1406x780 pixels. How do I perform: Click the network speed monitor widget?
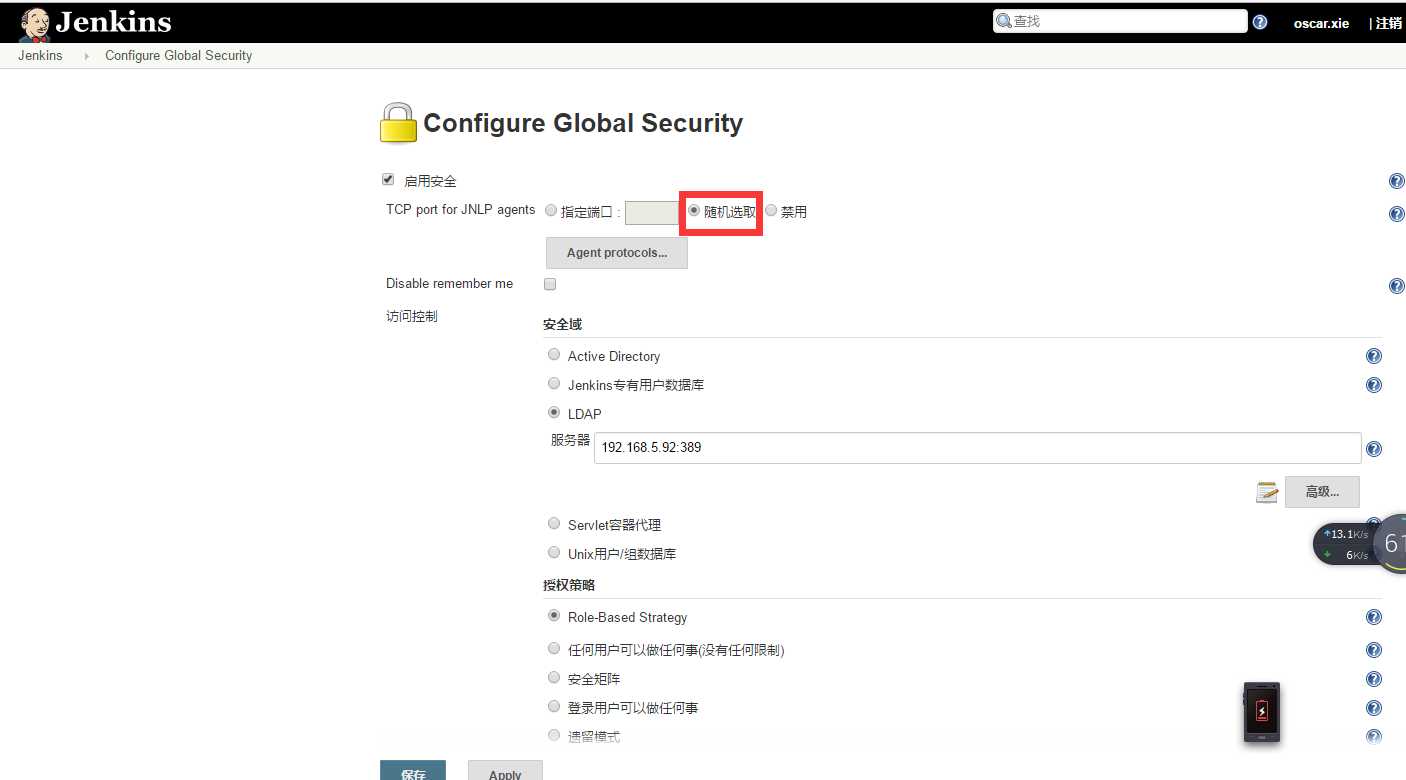(1359, 546)
